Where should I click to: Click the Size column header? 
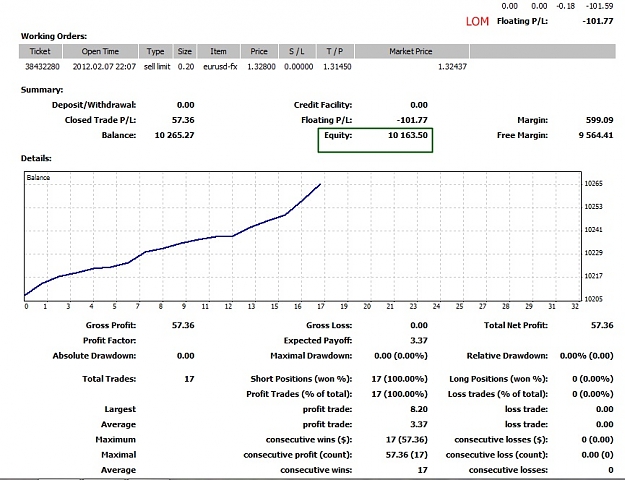click(x=185, y=51)
